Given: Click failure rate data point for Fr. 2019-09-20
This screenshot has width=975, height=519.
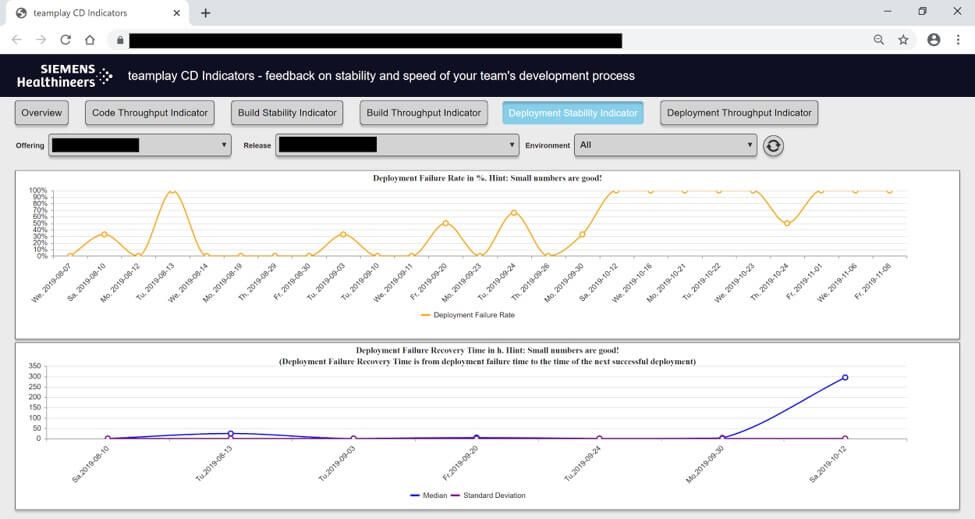Looking at the screenshot, I should [445, 223].
